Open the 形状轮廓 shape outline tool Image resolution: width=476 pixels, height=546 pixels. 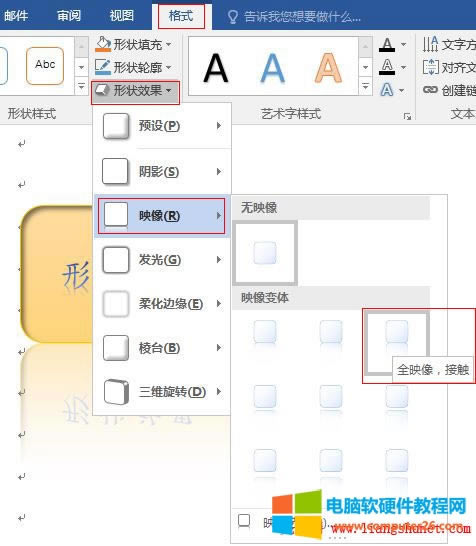pyautogui.click(x=134, y=67)
